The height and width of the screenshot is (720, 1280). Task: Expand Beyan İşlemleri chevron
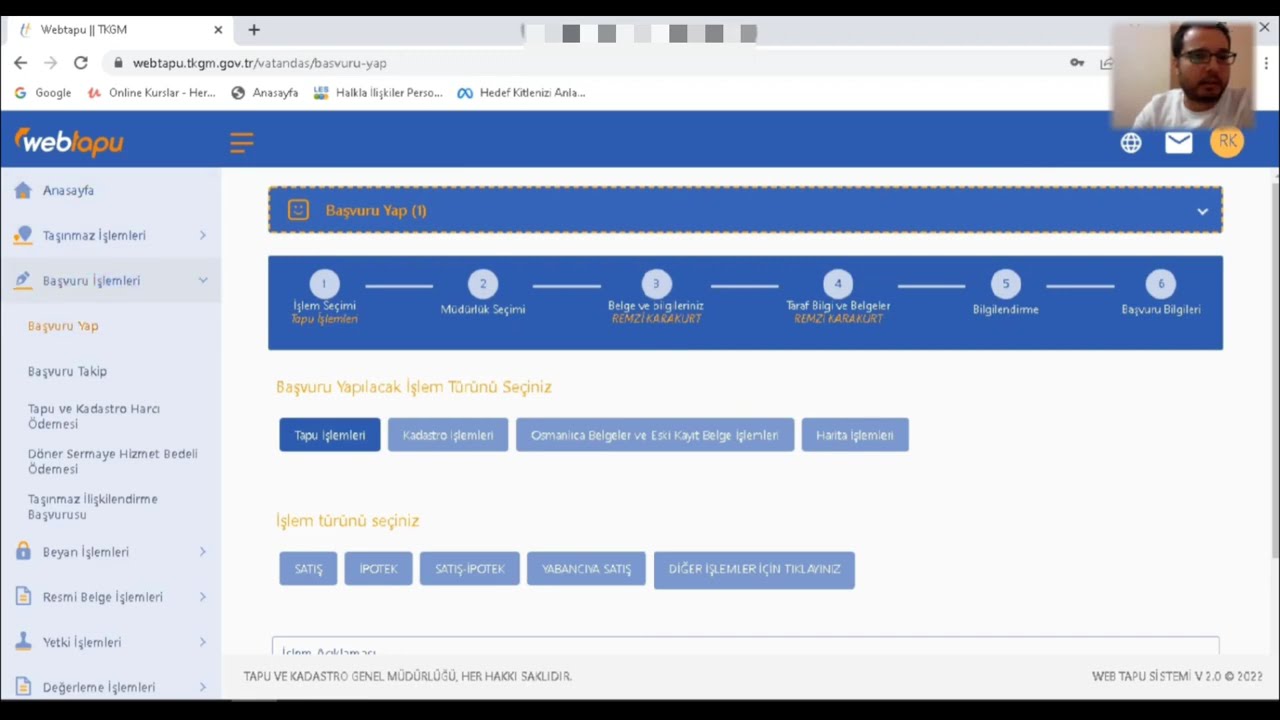202,552
